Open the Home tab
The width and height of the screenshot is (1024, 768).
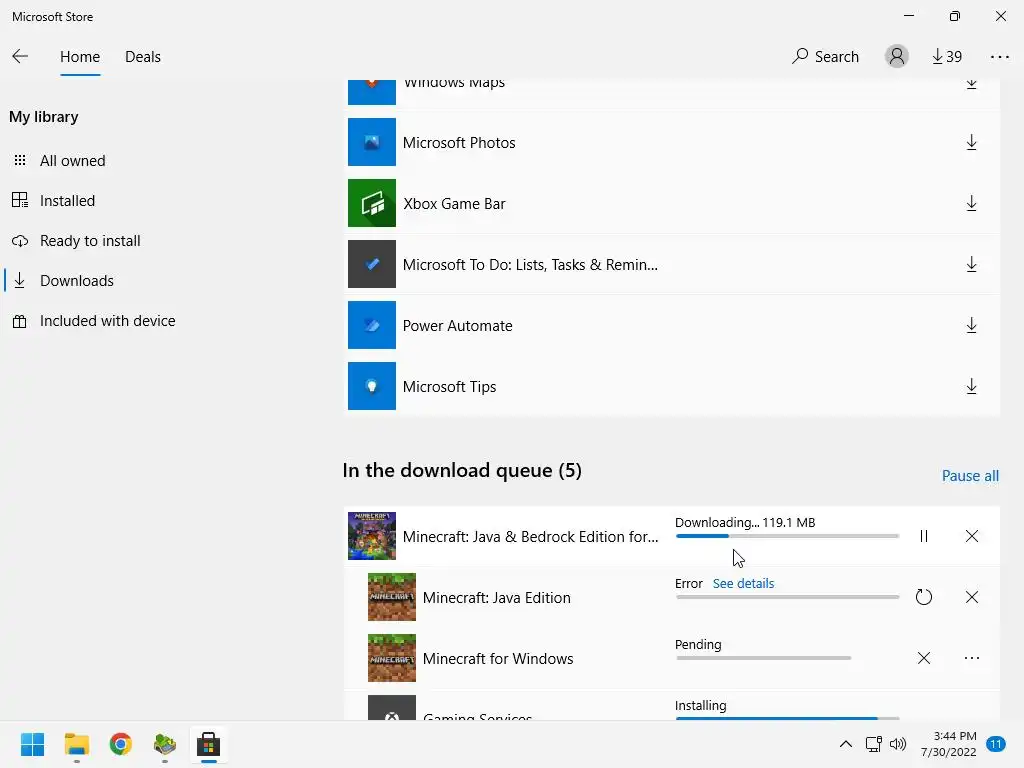tap(80, 57)
